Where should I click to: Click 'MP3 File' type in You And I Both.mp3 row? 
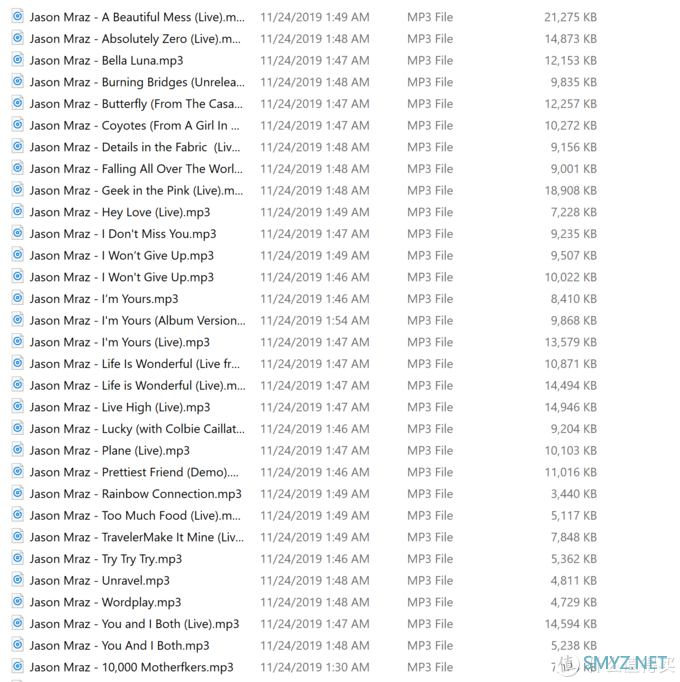coord(430,646)
